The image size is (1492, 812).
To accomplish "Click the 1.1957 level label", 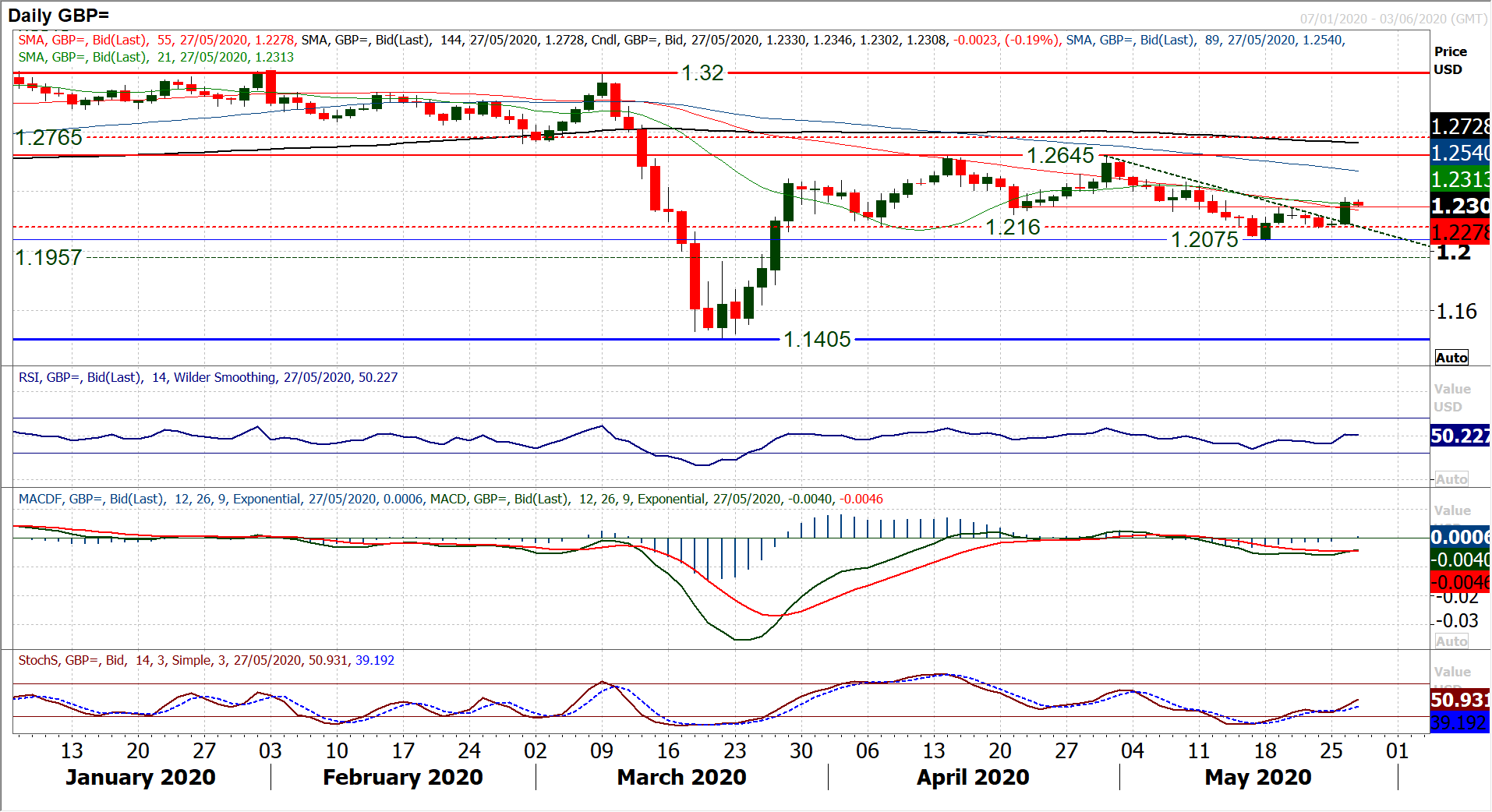I will [49, 258].
